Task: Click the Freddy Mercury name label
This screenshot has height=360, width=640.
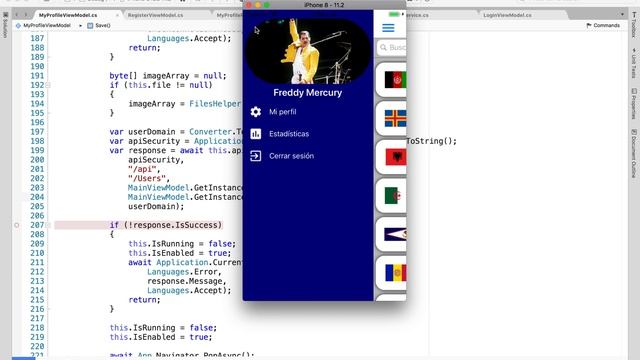Action: click(308, 93)
